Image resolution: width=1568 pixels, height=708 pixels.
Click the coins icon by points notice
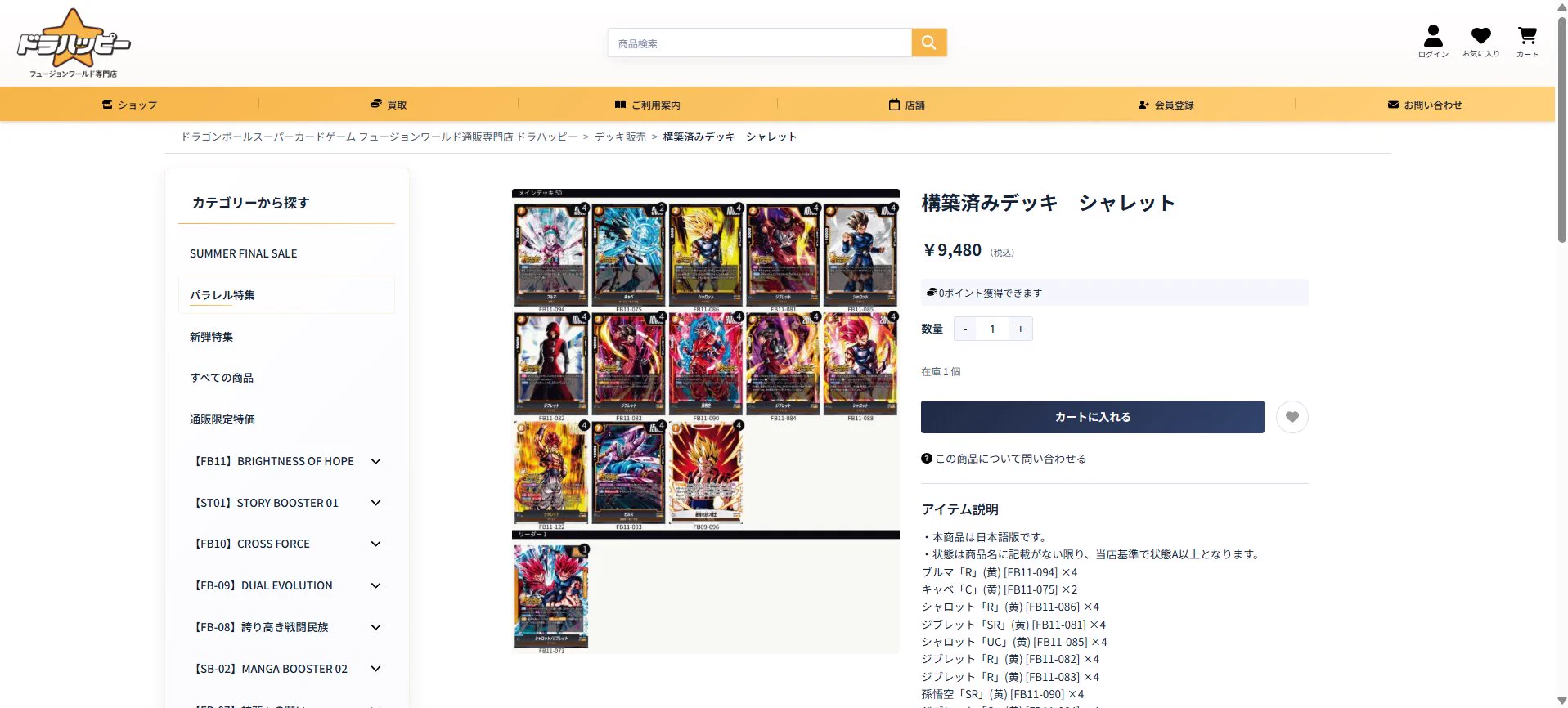click(x=931, y=292)
